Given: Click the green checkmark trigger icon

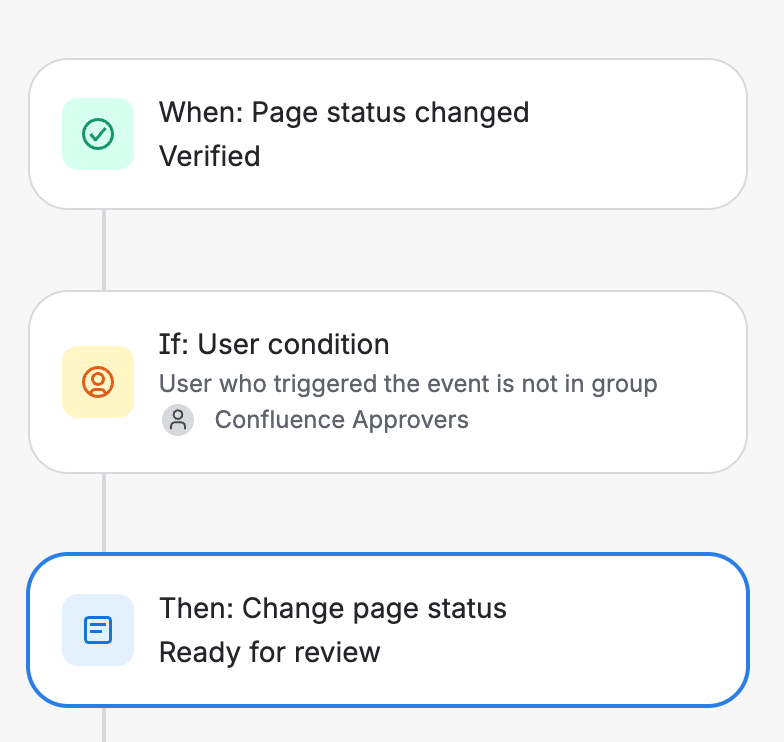Looking at the screenshot, I should click(x=98, y=134).
